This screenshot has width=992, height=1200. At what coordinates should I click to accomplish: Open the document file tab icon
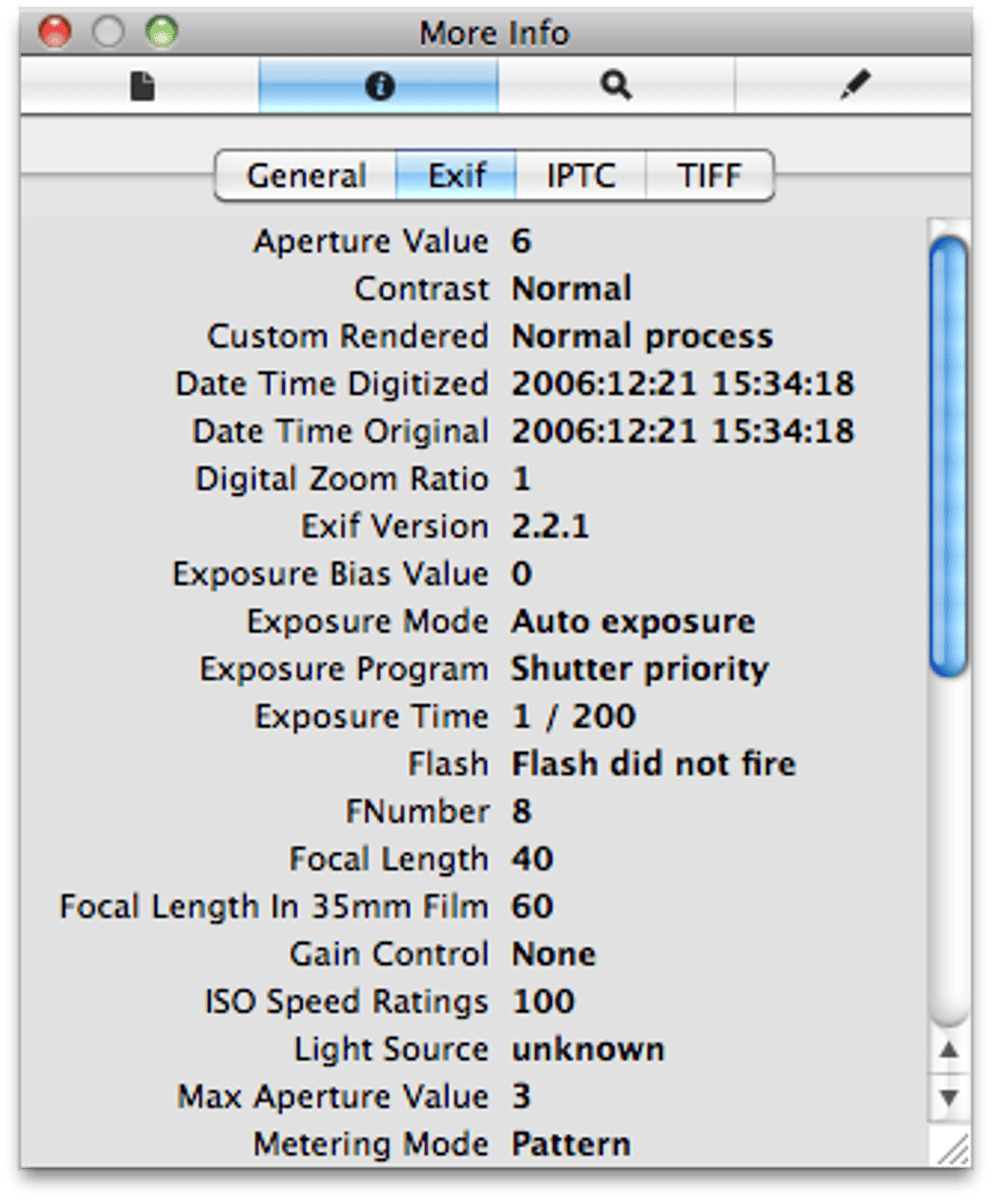tap(142, 87)
